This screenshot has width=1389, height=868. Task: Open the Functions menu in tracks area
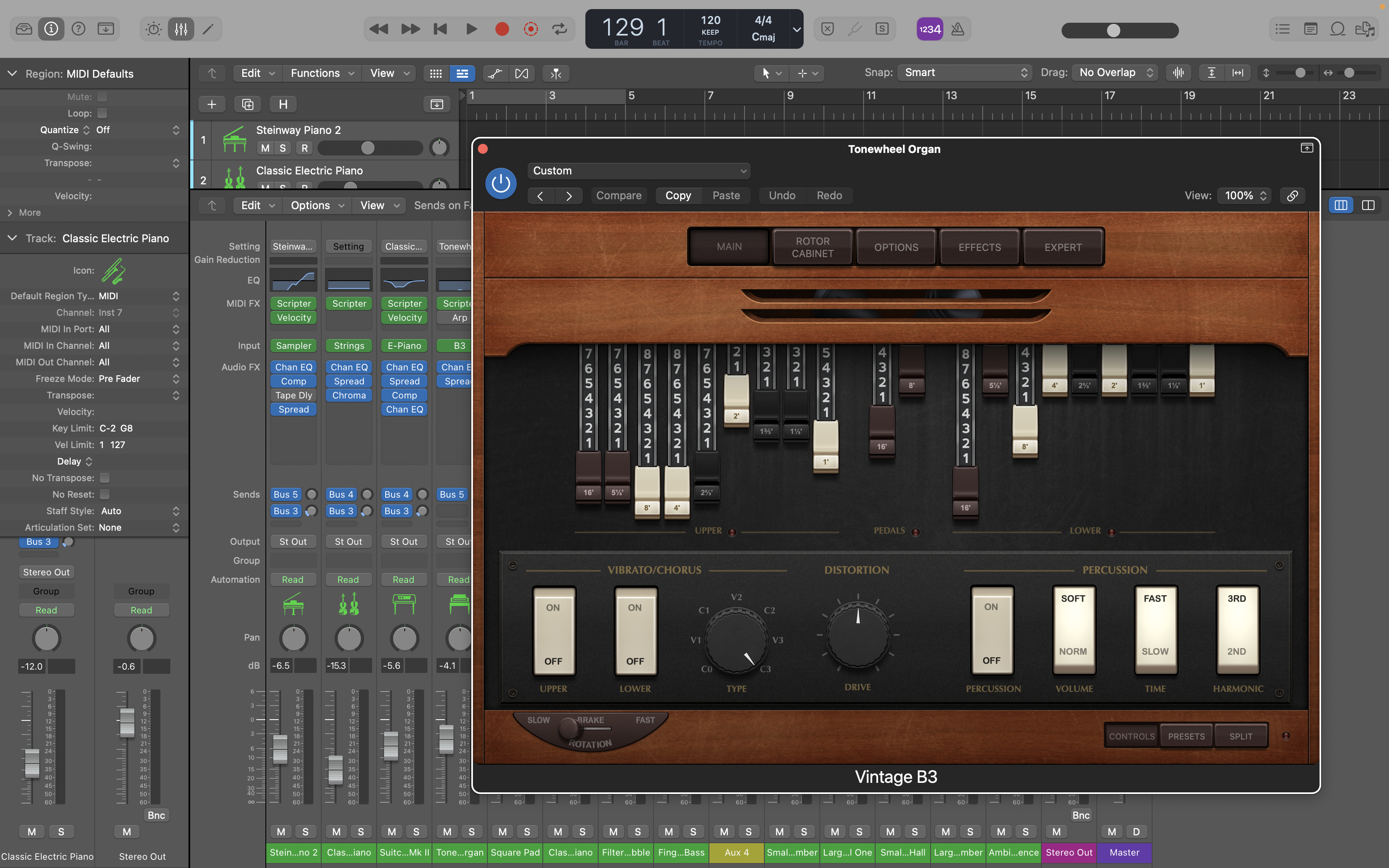pyautogui.click(x=322, y=73)
